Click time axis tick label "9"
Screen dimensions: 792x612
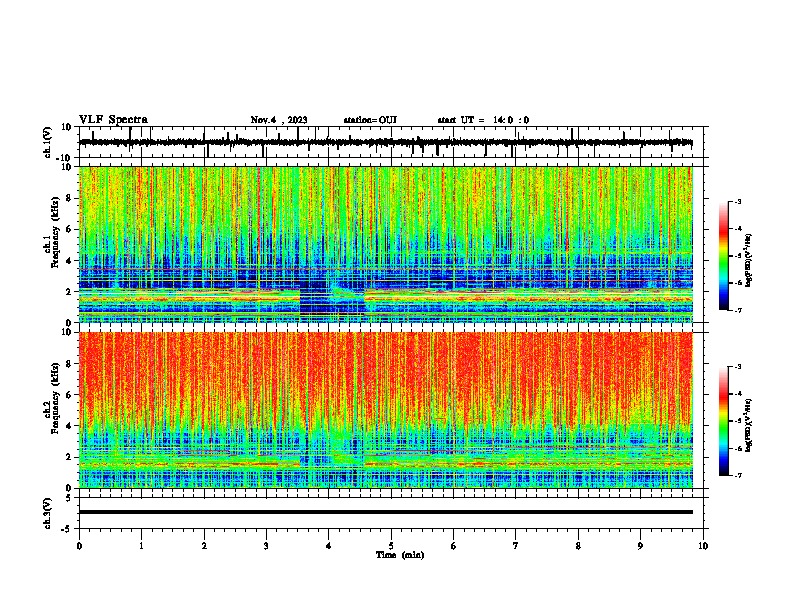tap(640, 546)
